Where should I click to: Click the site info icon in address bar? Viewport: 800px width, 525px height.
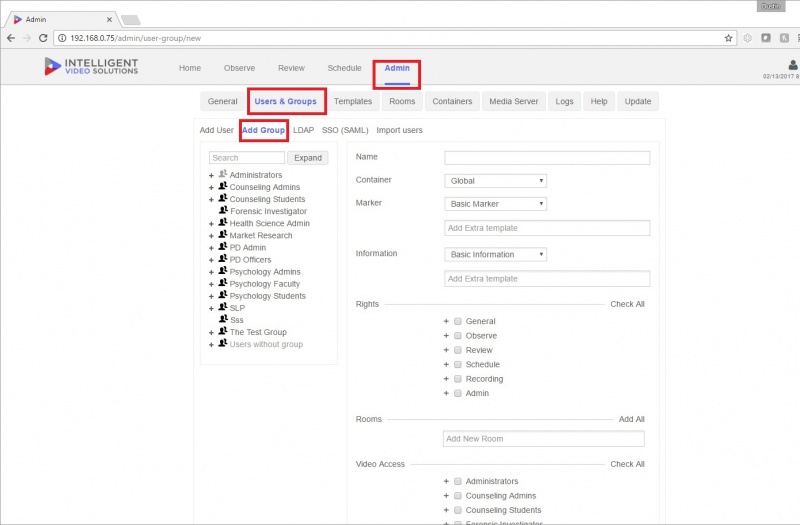click(x=62, y=38)
